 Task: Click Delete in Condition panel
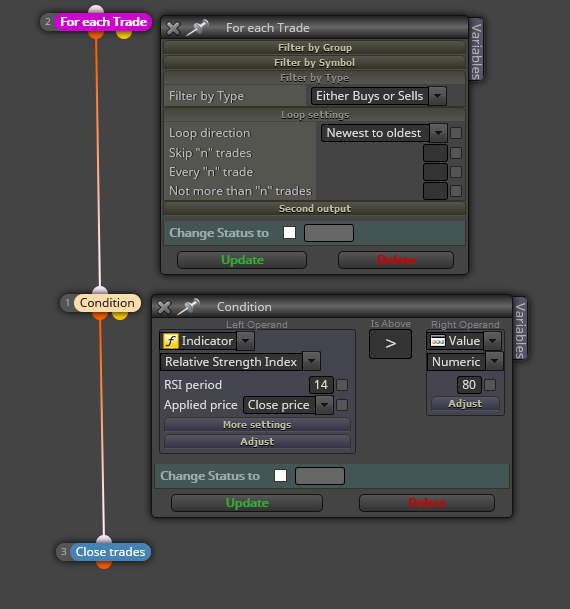[427, 503]
